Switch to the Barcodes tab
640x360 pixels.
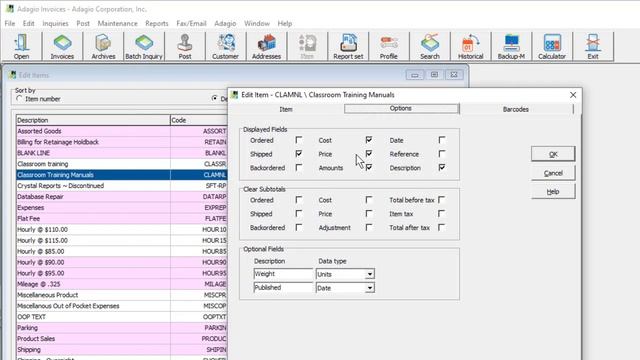click(516, 109)
